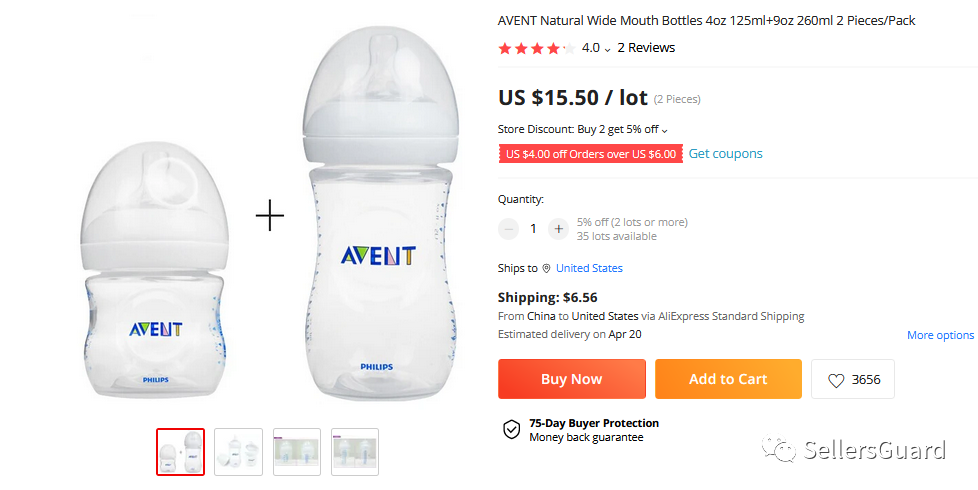Click the quantity value field

(x=533, y=229)
